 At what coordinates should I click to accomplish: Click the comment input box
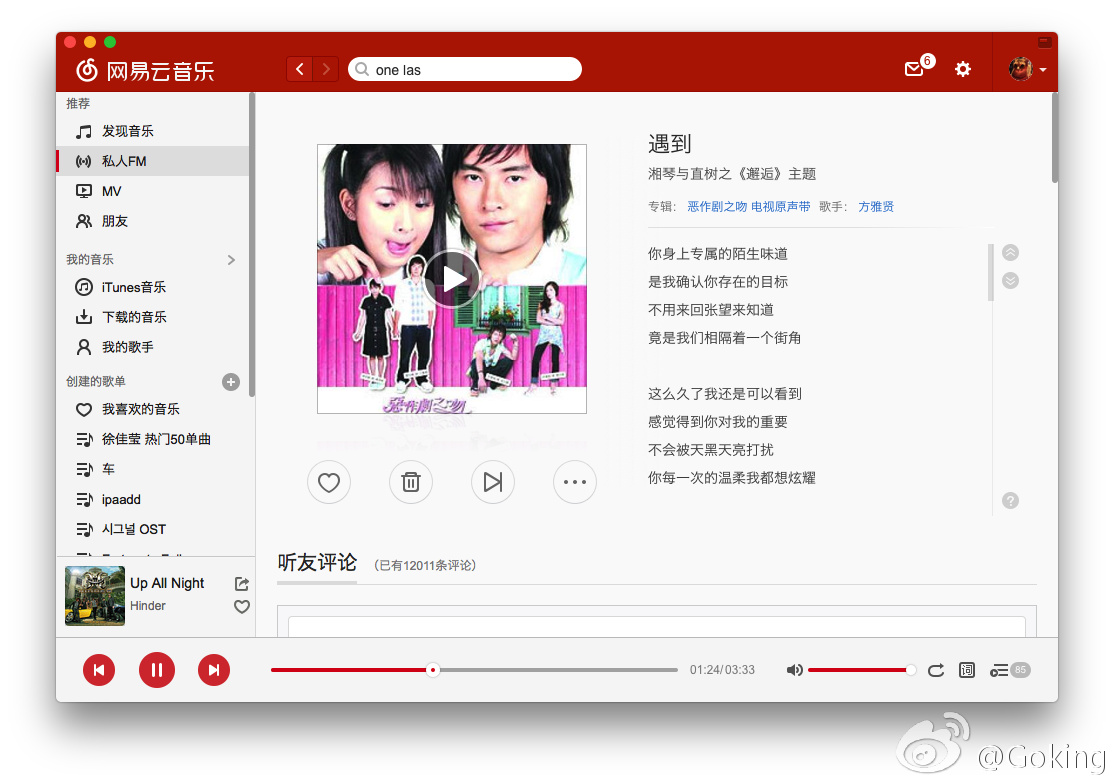(x=656, y=626)
